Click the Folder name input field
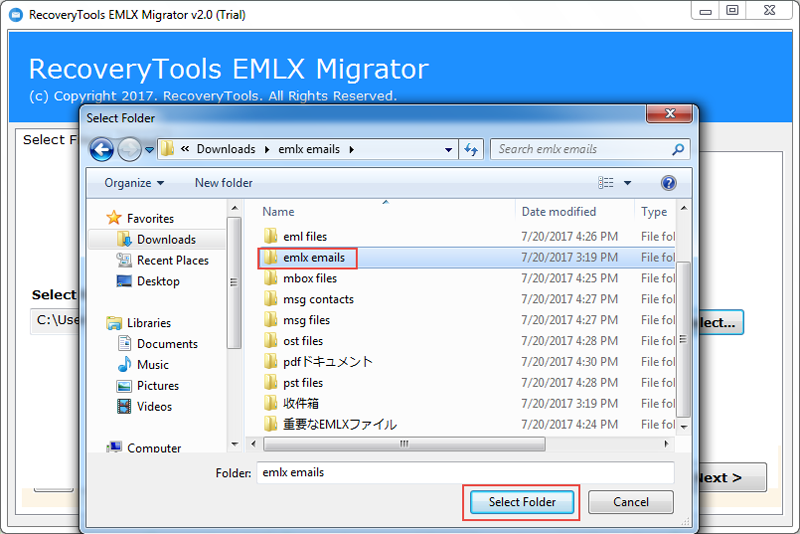 (x=465, y=473)
